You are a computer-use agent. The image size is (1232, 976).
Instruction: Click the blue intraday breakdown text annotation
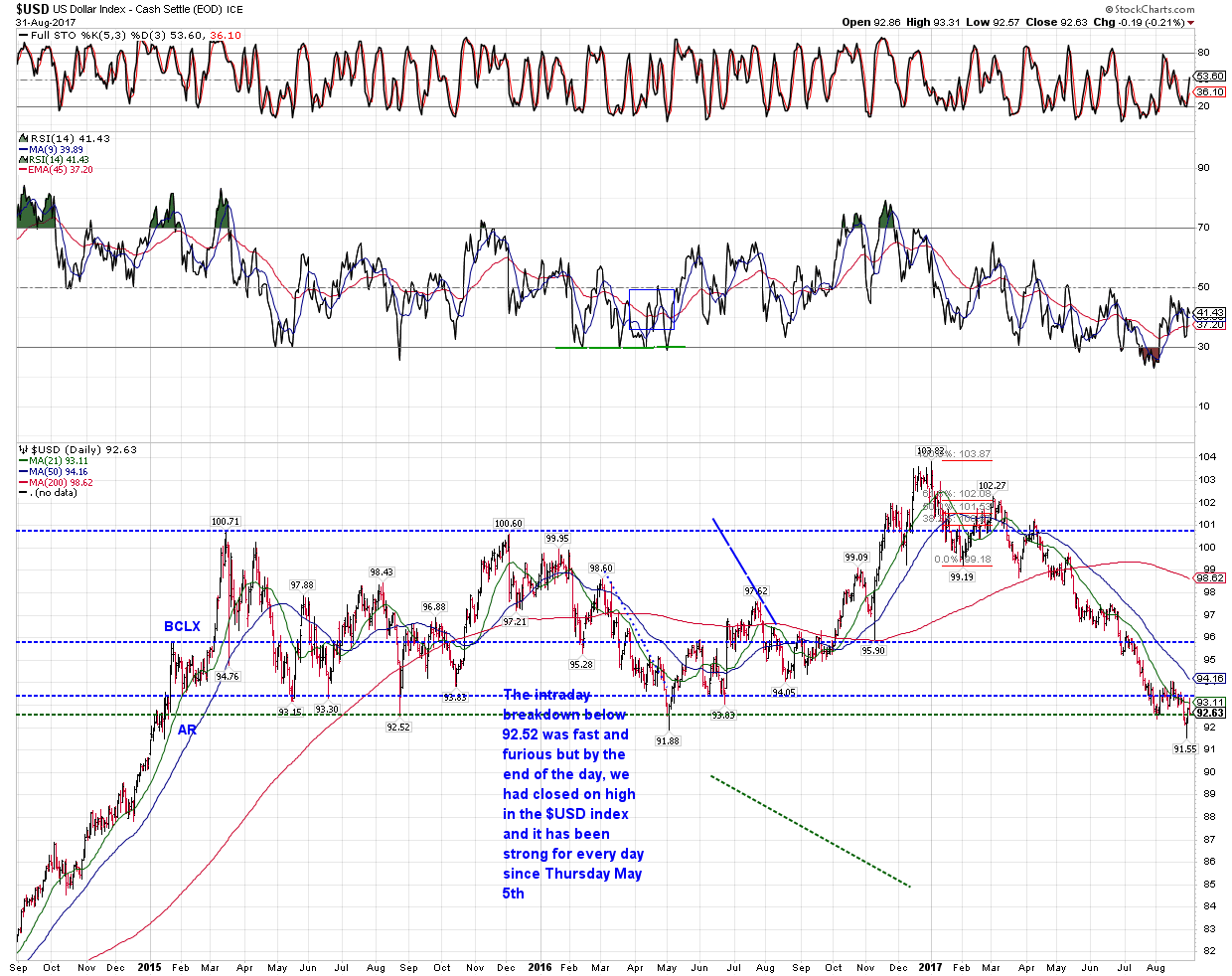coord(572,794)
